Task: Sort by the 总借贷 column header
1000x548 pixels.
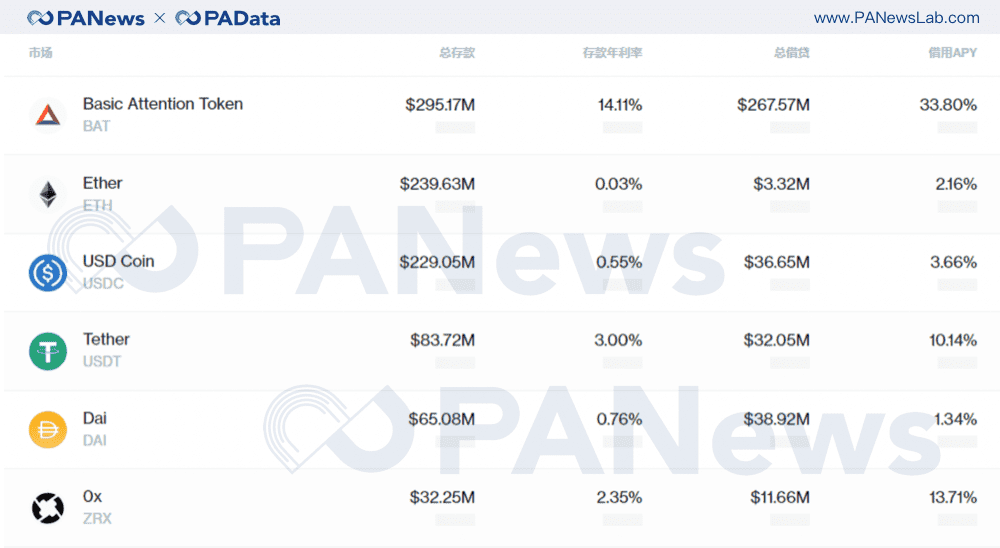Action: (x=791, y=53)
